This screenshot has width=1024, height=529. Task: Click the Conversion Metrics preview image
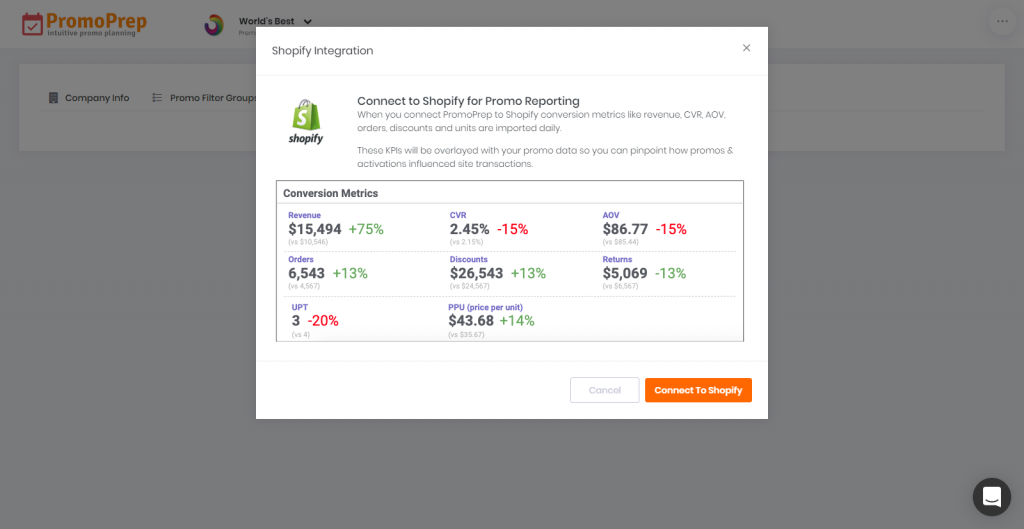(510, 261)
